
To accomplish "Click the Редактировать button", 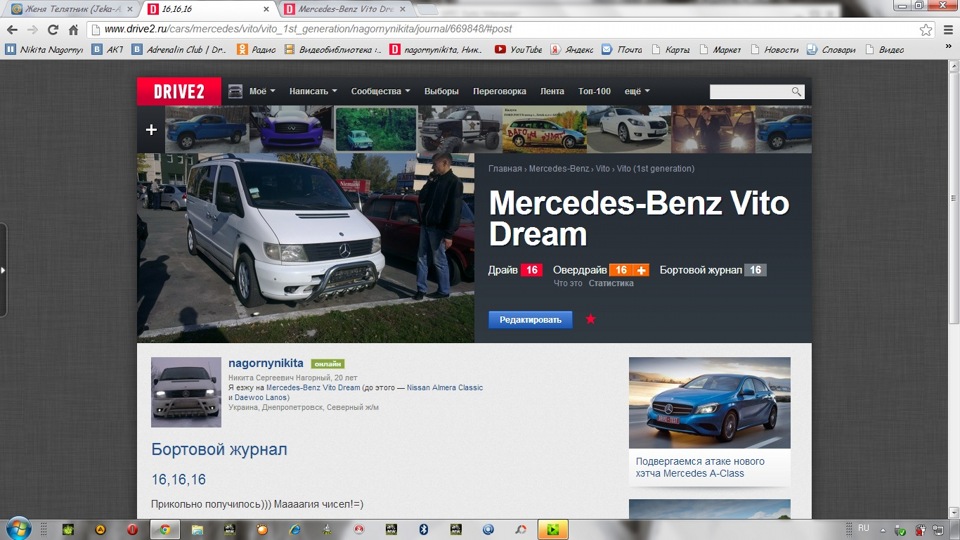I will point(530,320).
